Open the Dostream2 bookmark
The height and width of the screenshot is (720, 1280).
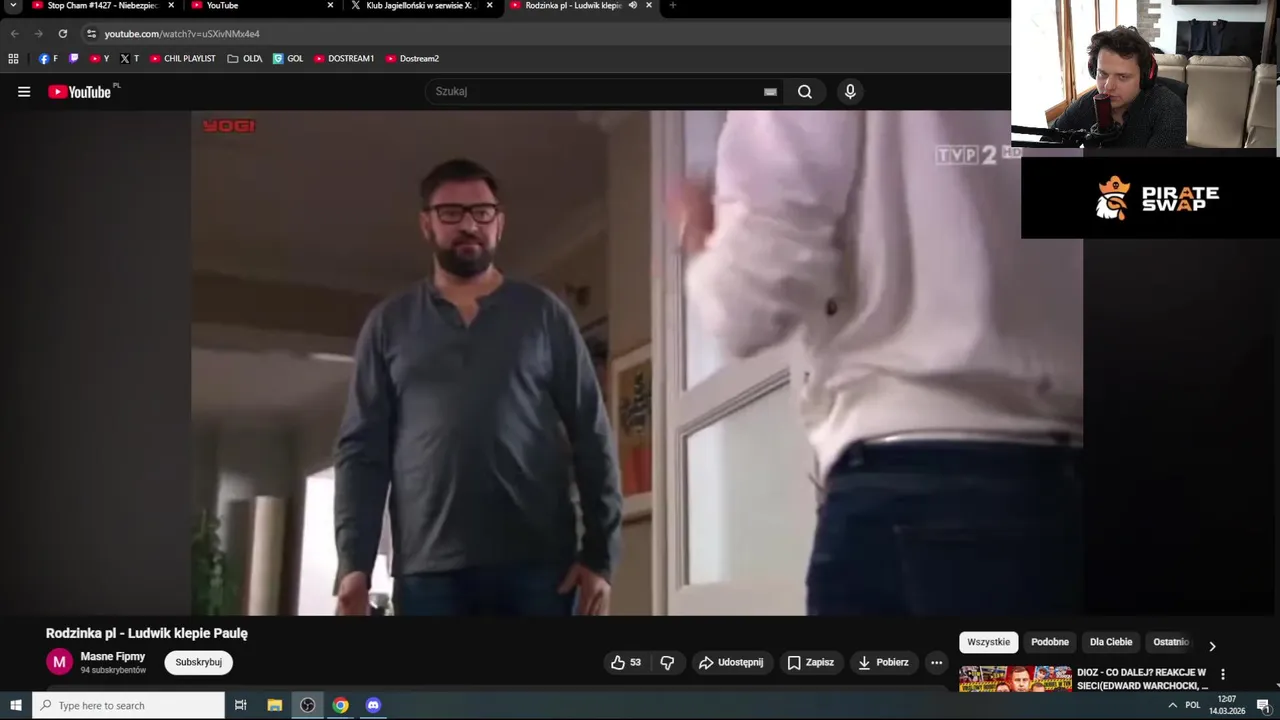[412, 58]
